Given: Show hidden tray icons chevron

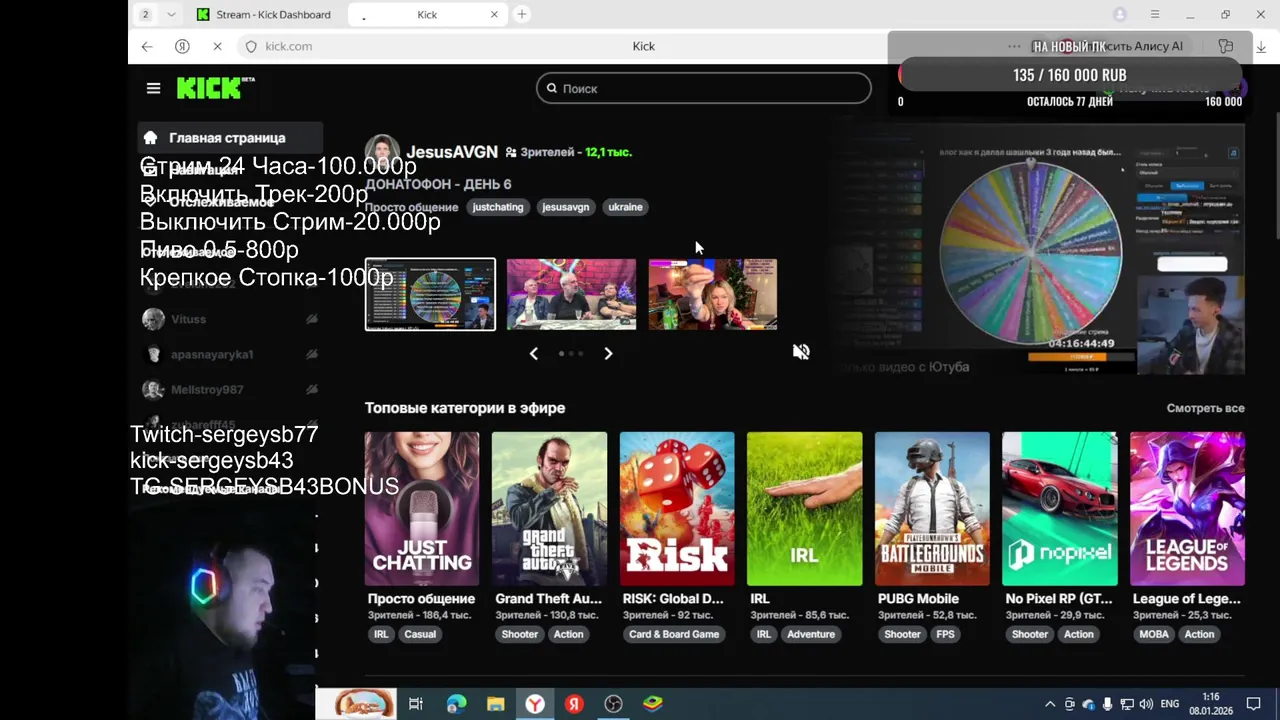Looking at the screenshot, I should [x=1050, y=704].
